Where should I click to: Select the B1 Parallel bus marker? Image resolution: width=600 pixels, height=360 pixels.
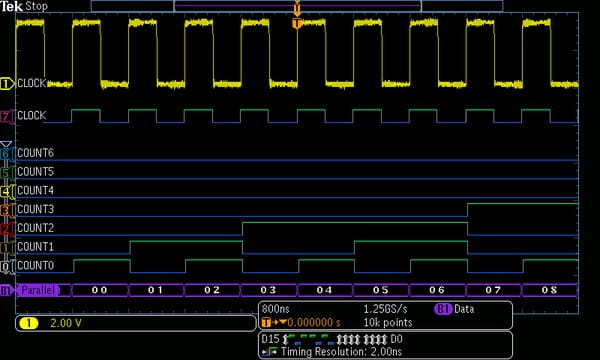click(7, 290)
